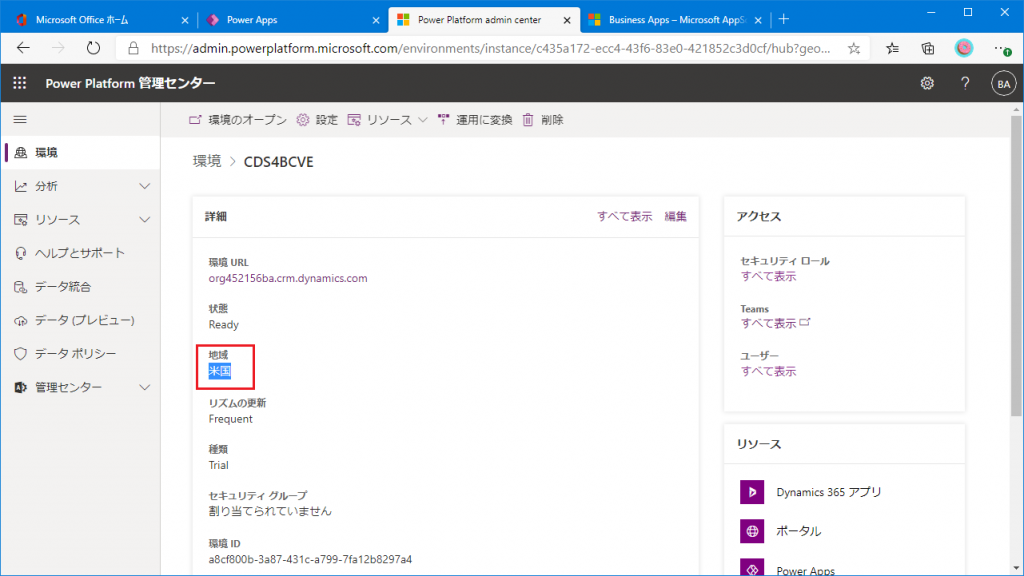
Task: Open データ (プレビュー) in the sidebar
Action: (81, 320)
